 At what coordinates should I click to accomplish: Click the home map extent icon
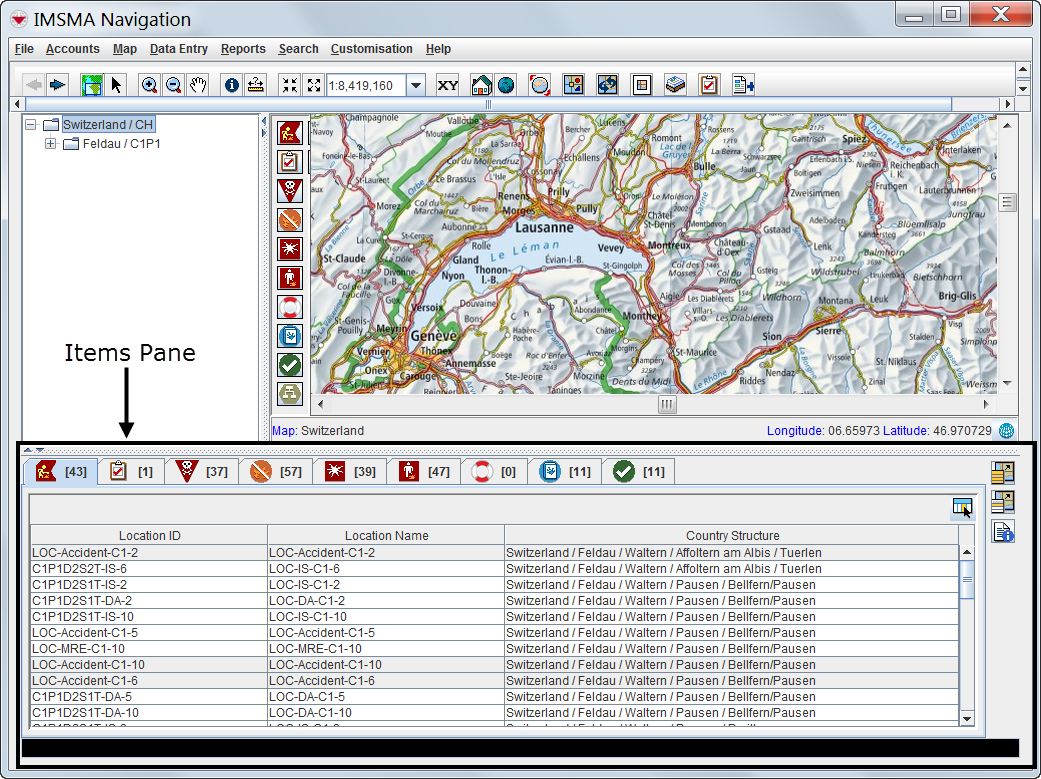click(481, 85)
